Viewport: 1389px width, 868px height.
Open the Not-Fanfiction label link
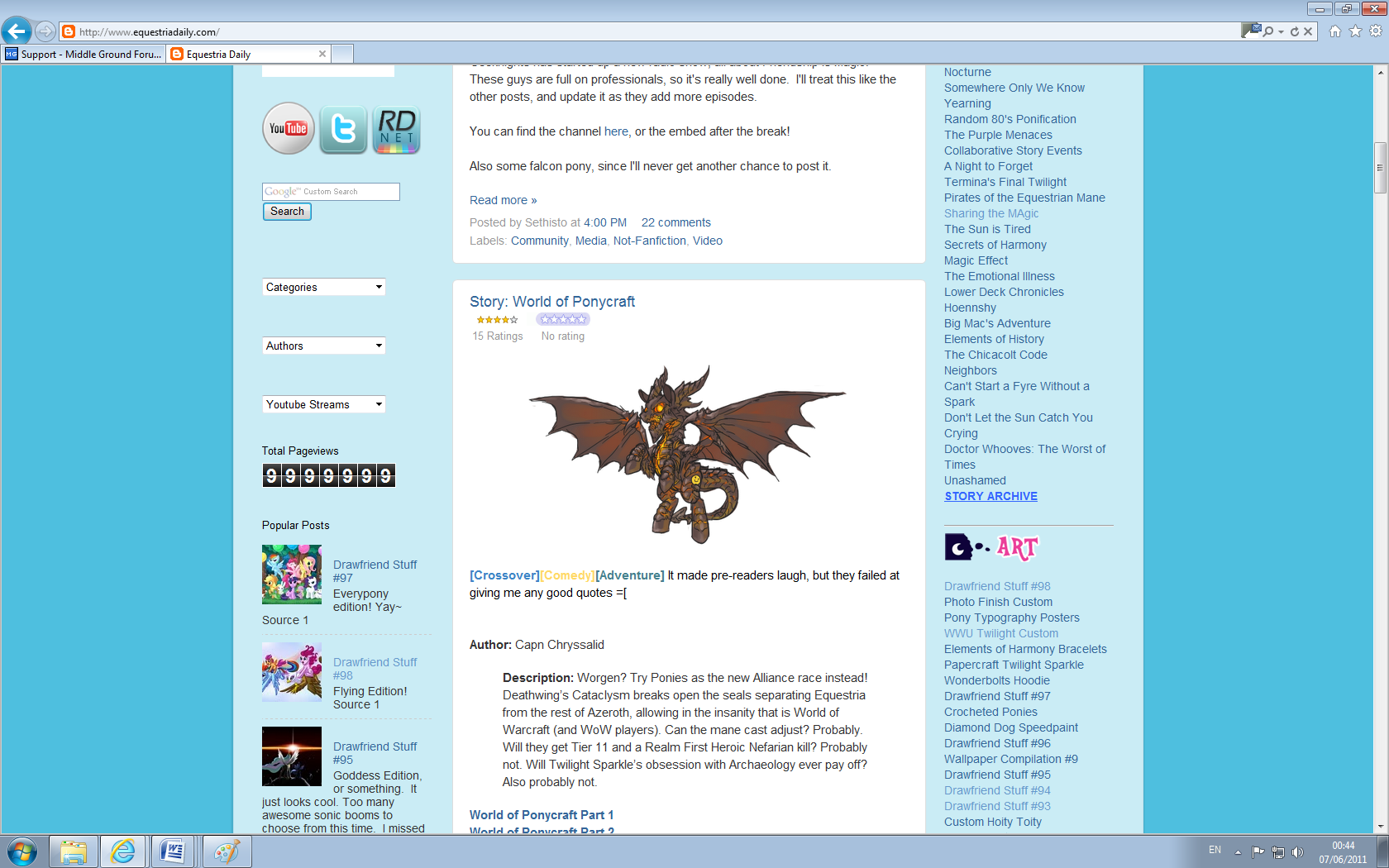[x=650, y=241]
